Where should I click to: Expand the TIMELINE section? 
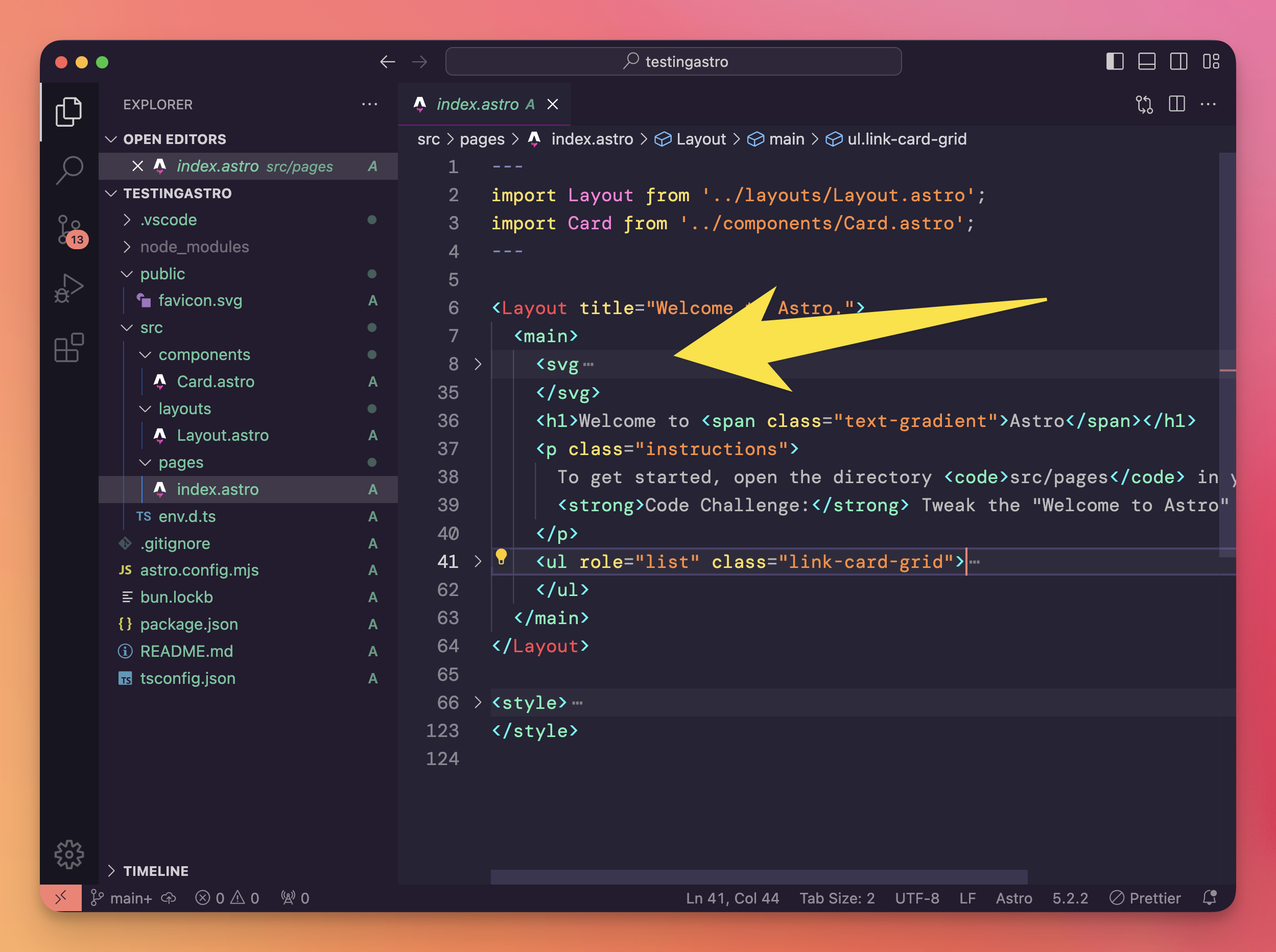click(x=156, y=871)
